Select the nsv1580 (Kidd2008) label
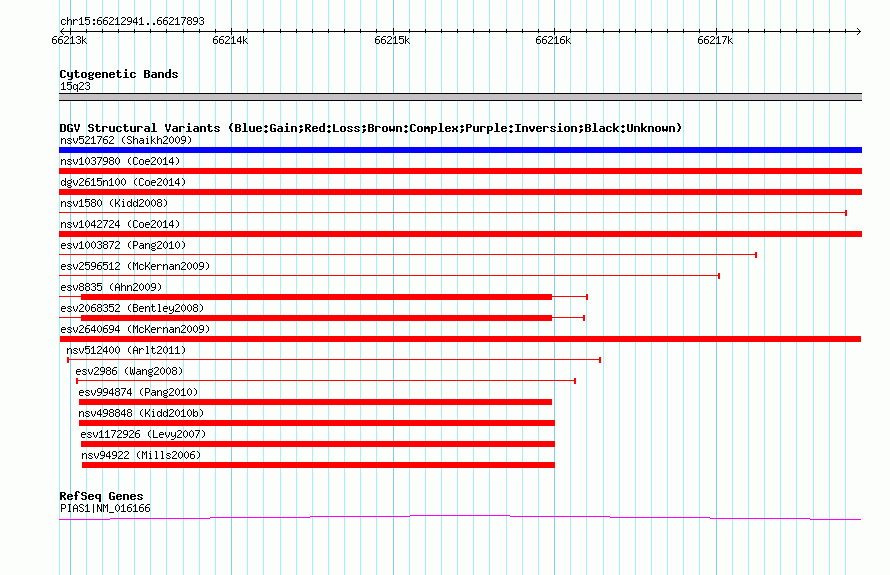890x575 pixels. click(114, 203)
